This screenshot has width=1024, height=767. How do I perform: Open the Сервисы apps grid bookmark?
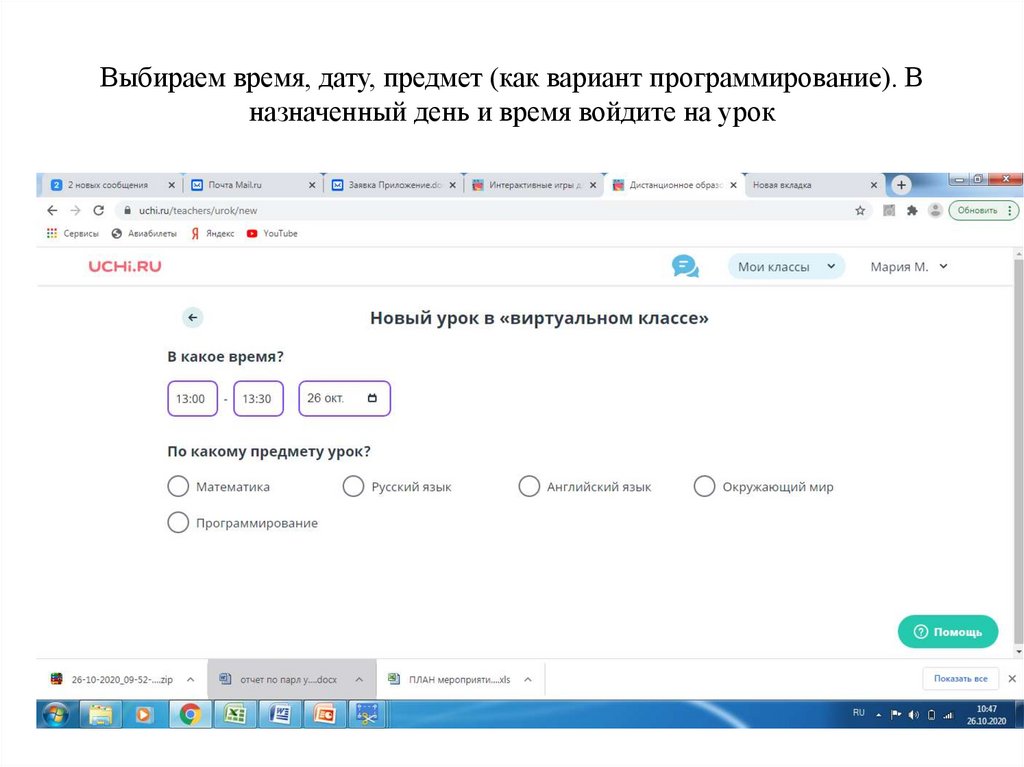coord(72,233)
